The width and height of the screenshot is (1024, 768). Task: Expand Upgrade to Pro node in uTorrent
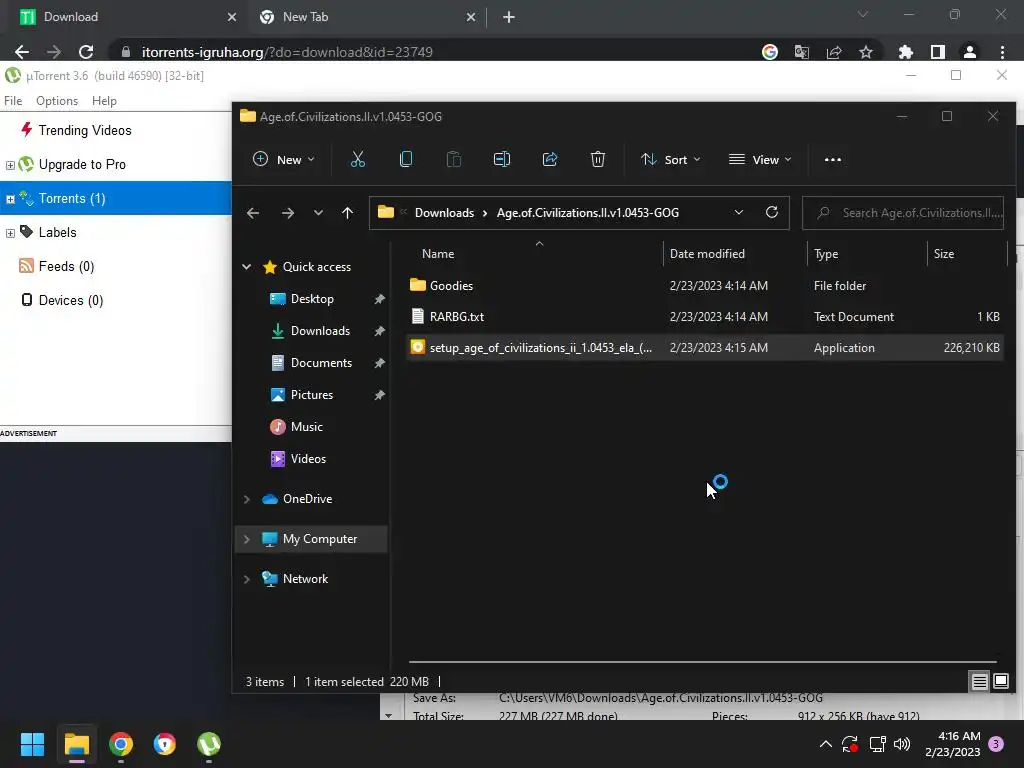point(10,165)
